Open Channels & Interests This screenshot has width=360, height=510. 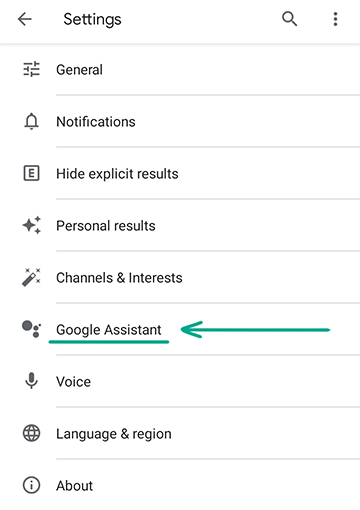[x=180, y=277]
